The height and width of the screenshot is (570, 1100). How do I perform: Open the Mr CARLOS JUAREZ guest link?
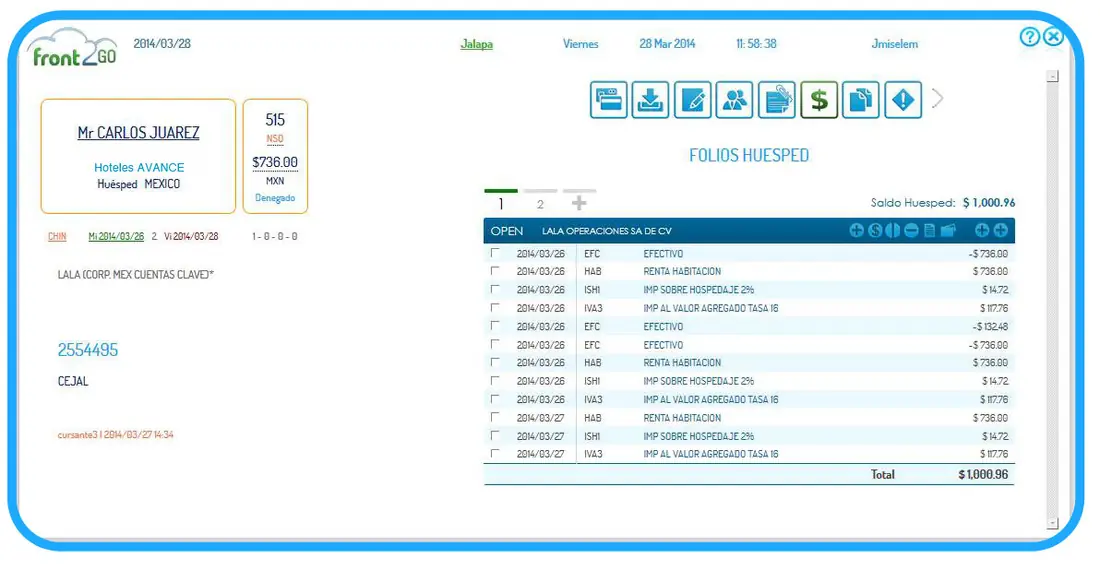pyautogui.click(x=138, y=133)
